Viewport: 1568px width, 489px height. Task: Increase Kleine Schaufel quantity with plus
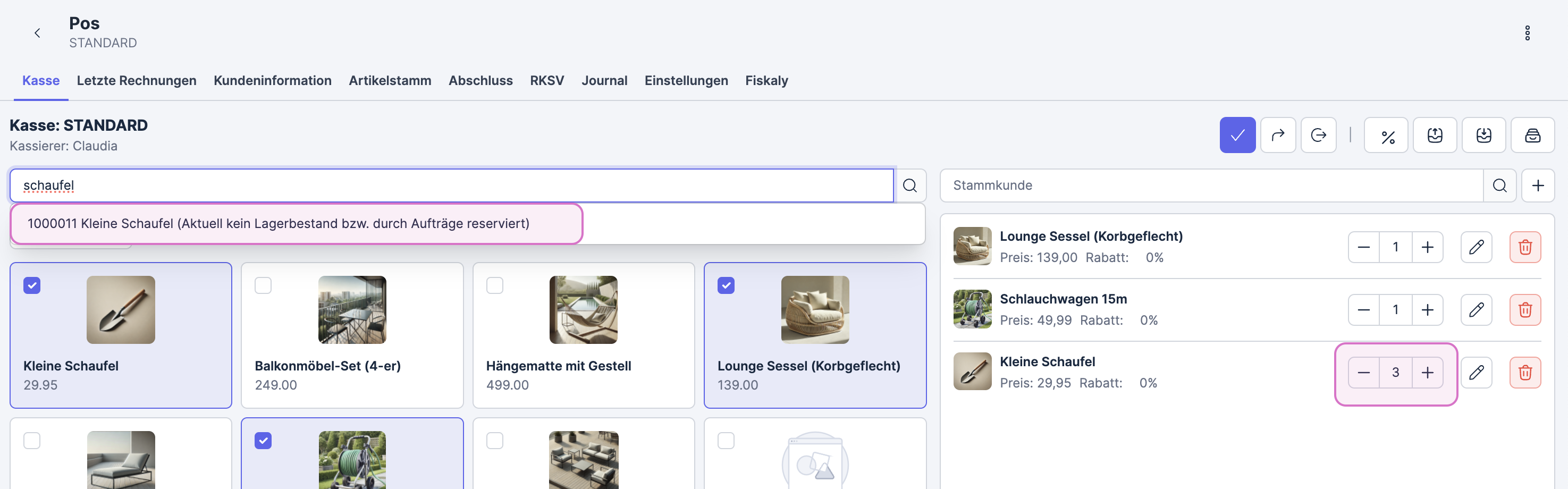1427,372
